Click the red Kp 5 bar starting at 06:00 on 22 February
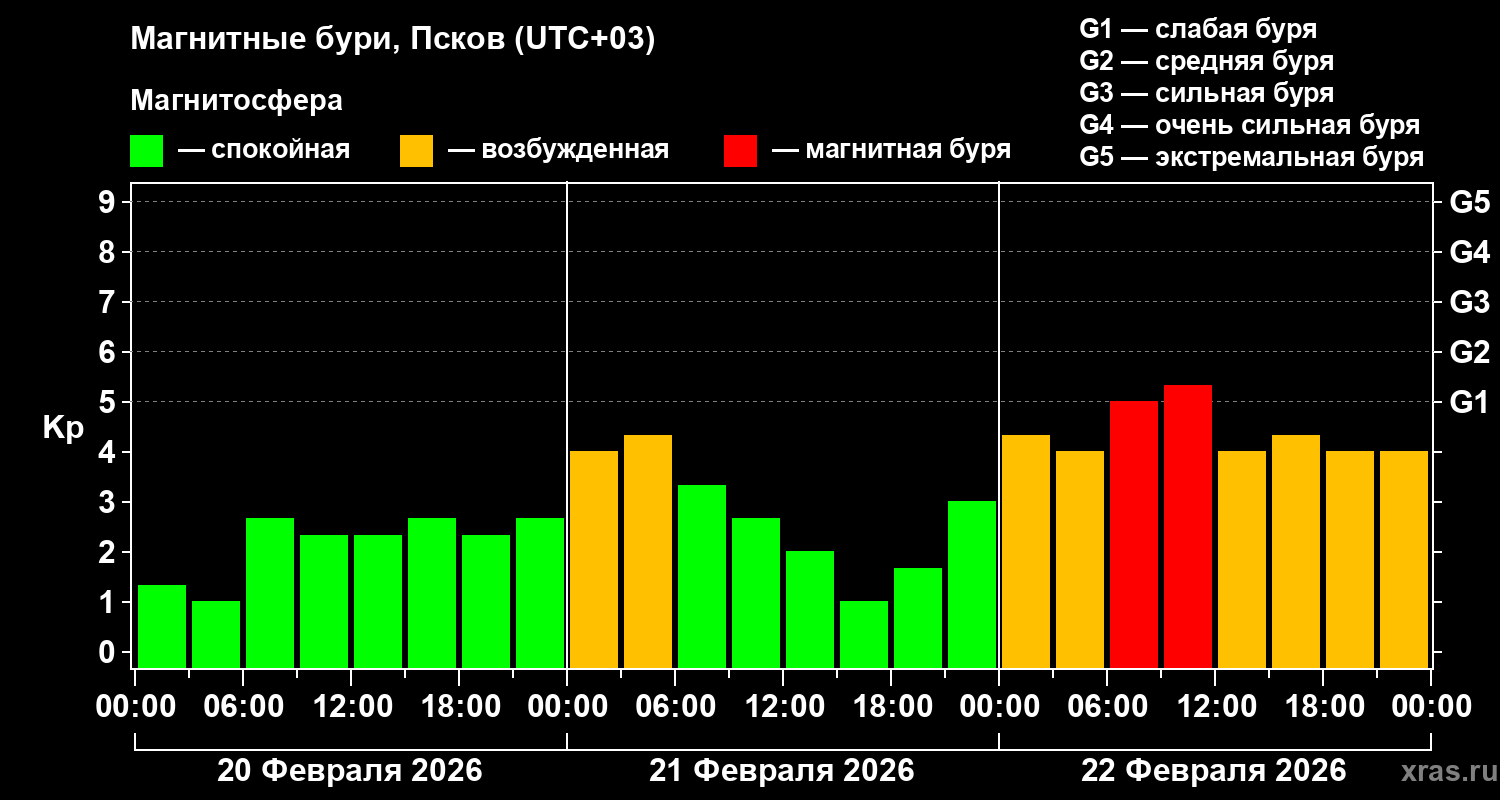This screenshot has height=800, width=1500. click(x=1134, y=534)
